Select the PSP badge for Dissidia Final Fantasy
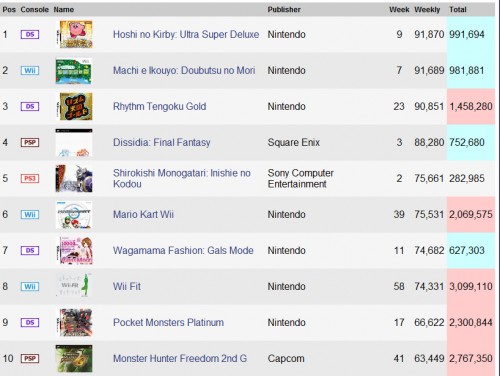Screen dimensions: 500x376 pos(30,142)
